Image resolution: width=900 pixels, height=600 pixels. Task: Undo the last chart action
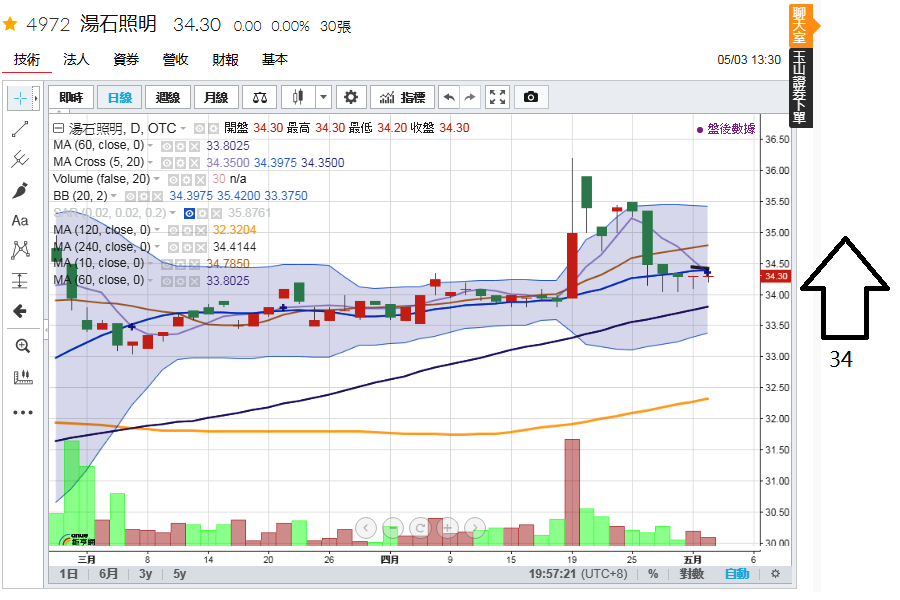pos(449,97)
